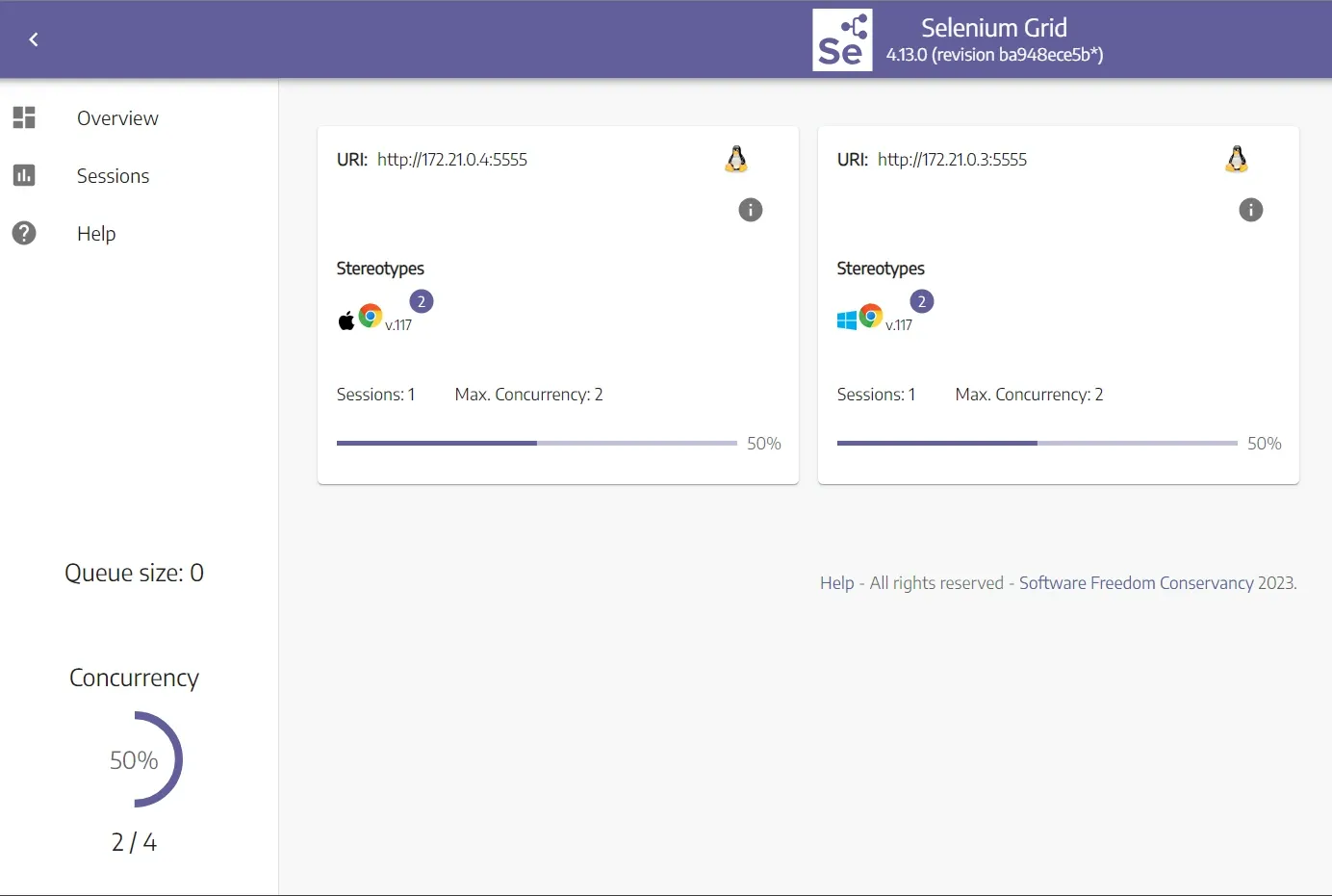This screenshot has height=896, width=1332.
Task: Expand the stereotype count badge on the left node
Action: [421, 300]
